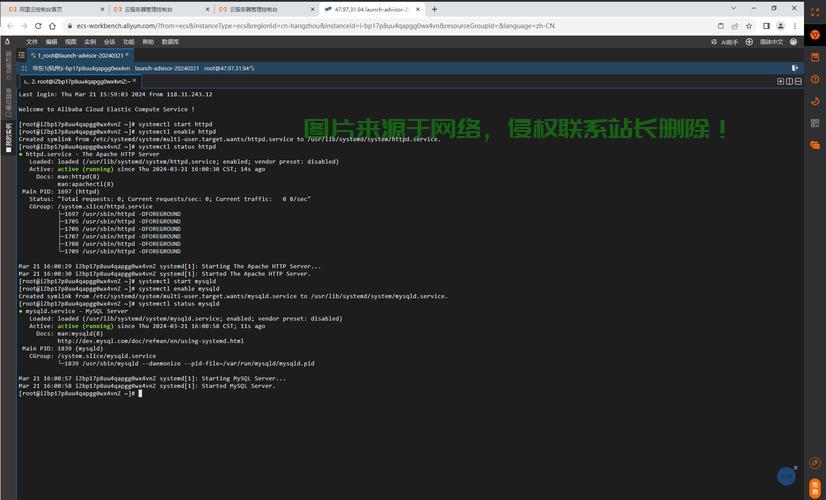Bookmark this page with star icon
Screen dimensions: 826x500
pyautogui.click(x=749, y=26)
